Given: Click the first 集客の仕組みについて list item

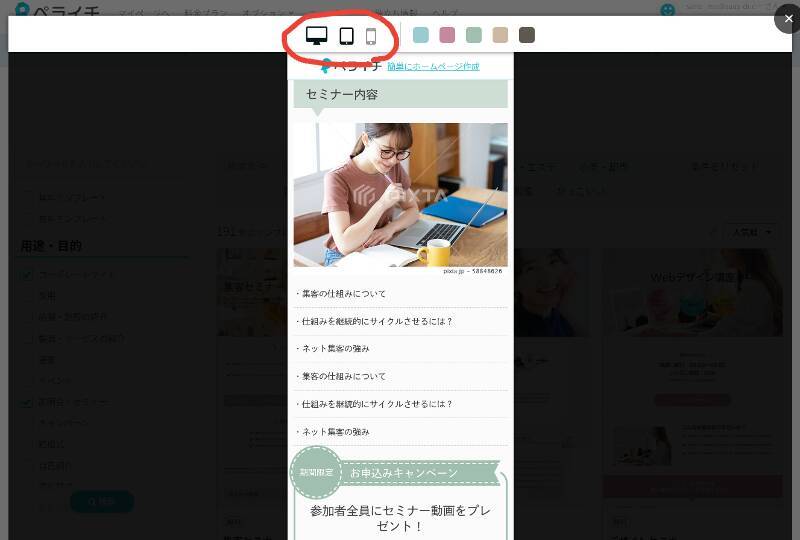Looking at the screenshot, I should pos(343,294).
